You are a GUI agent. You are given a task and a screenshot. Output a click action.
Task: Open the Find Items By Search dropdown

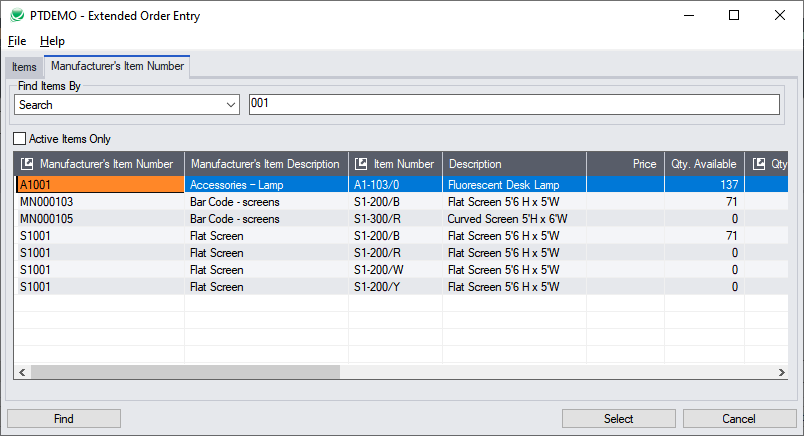[x=127, y=105]
